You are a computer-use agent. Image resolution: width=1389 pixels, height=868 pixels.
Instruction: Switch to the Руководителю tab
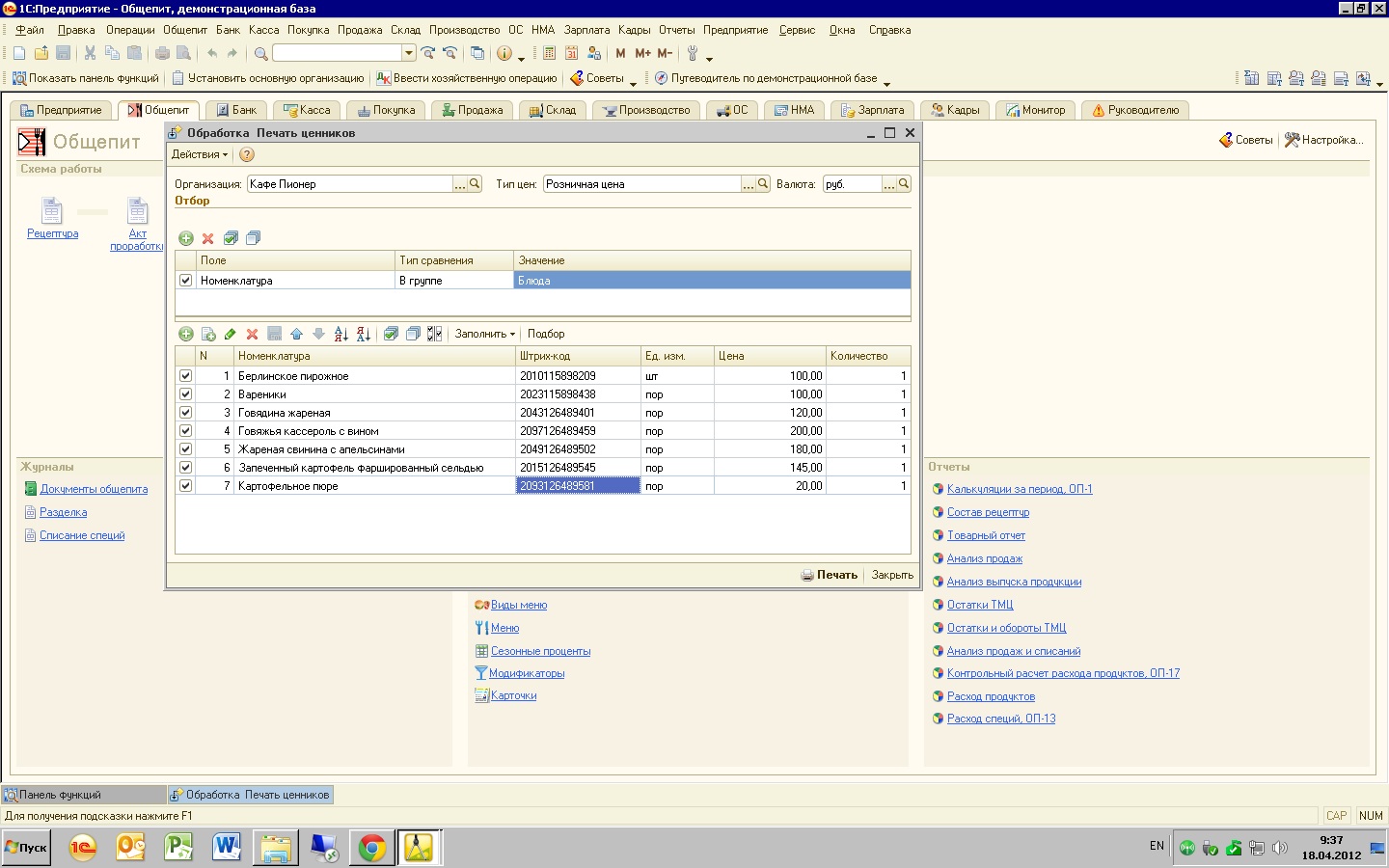[1135, 110]
